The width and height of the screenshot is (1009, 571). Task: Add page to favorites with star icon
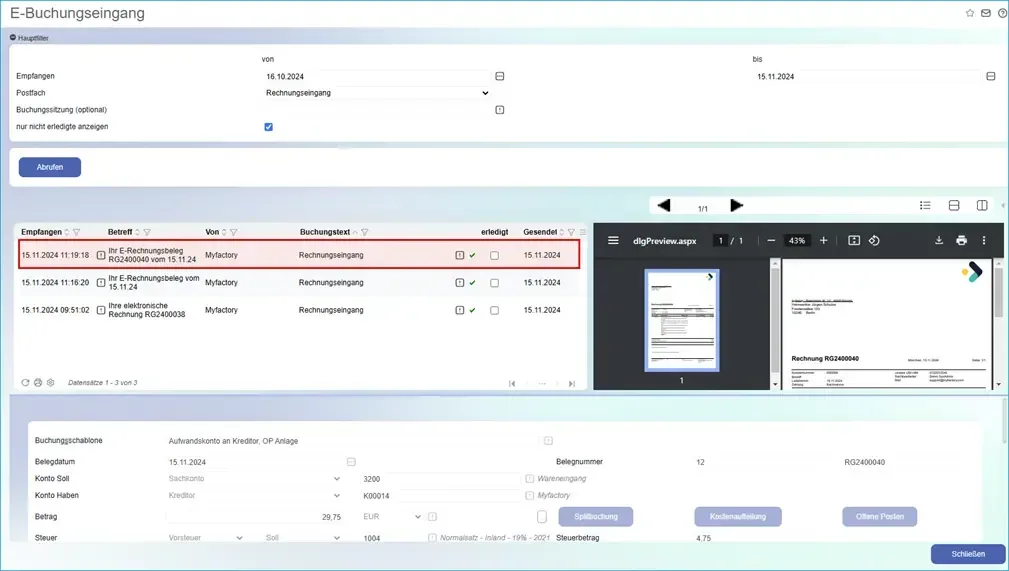[969, 13]
